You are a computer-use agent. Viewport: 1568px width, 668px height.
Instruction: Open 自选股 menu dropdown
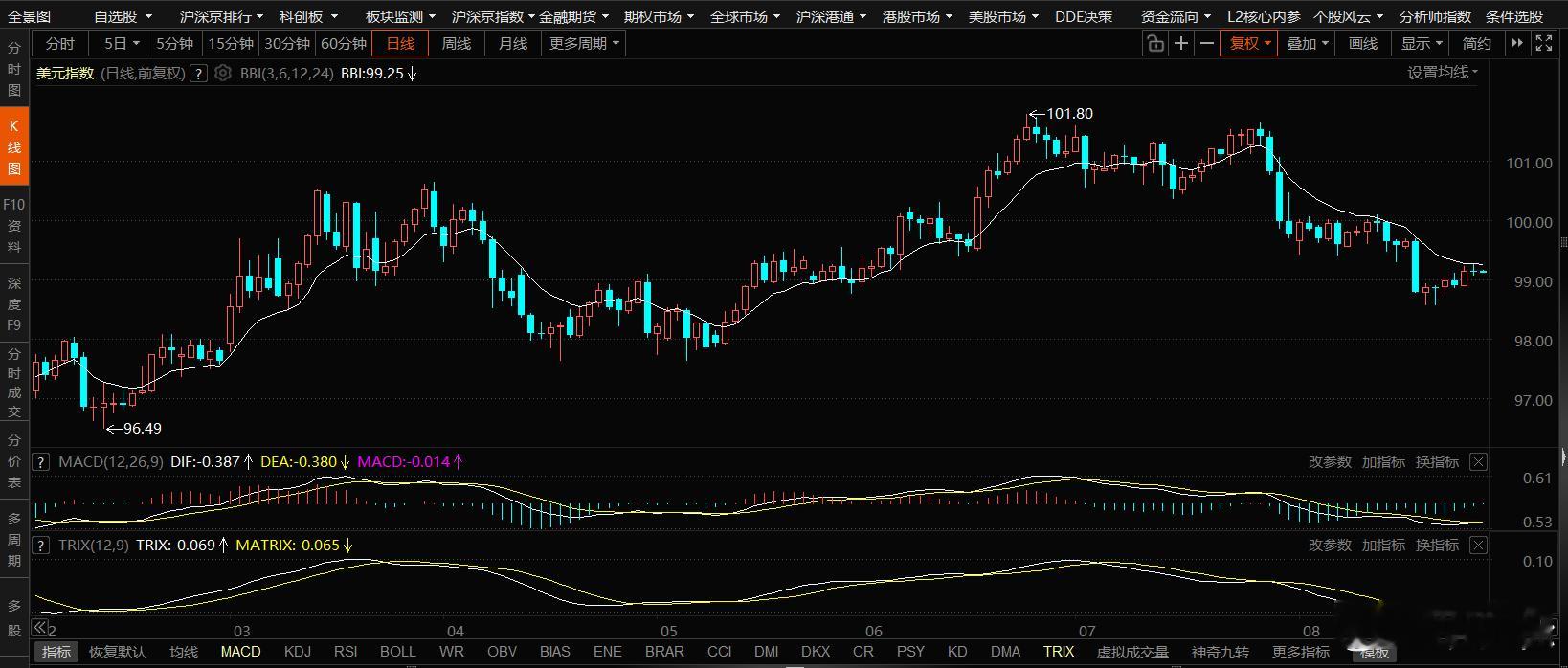[123, 16]
